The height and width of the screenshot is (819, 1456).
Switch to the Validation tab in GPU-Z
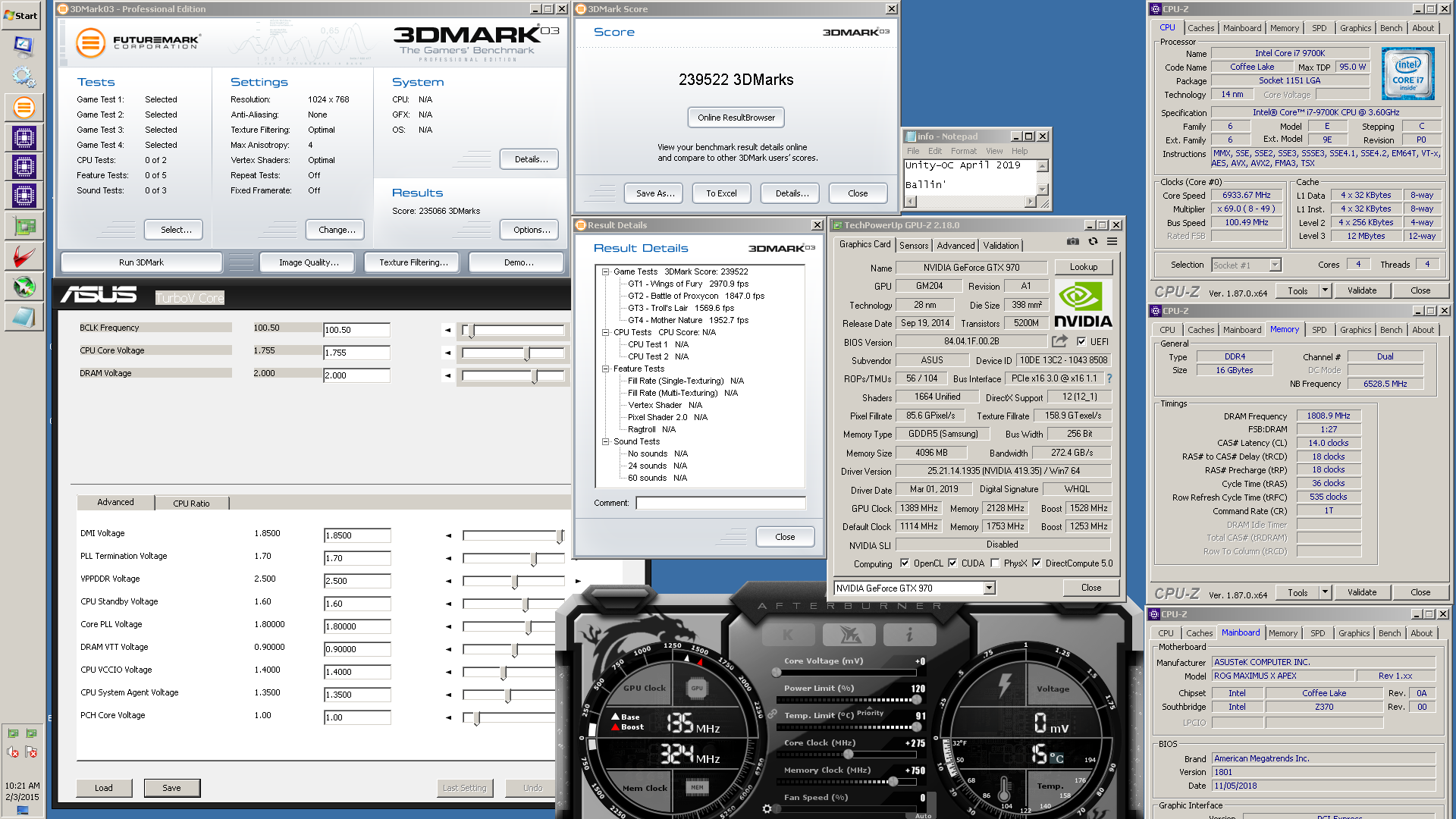click(x=1001, y=246)
